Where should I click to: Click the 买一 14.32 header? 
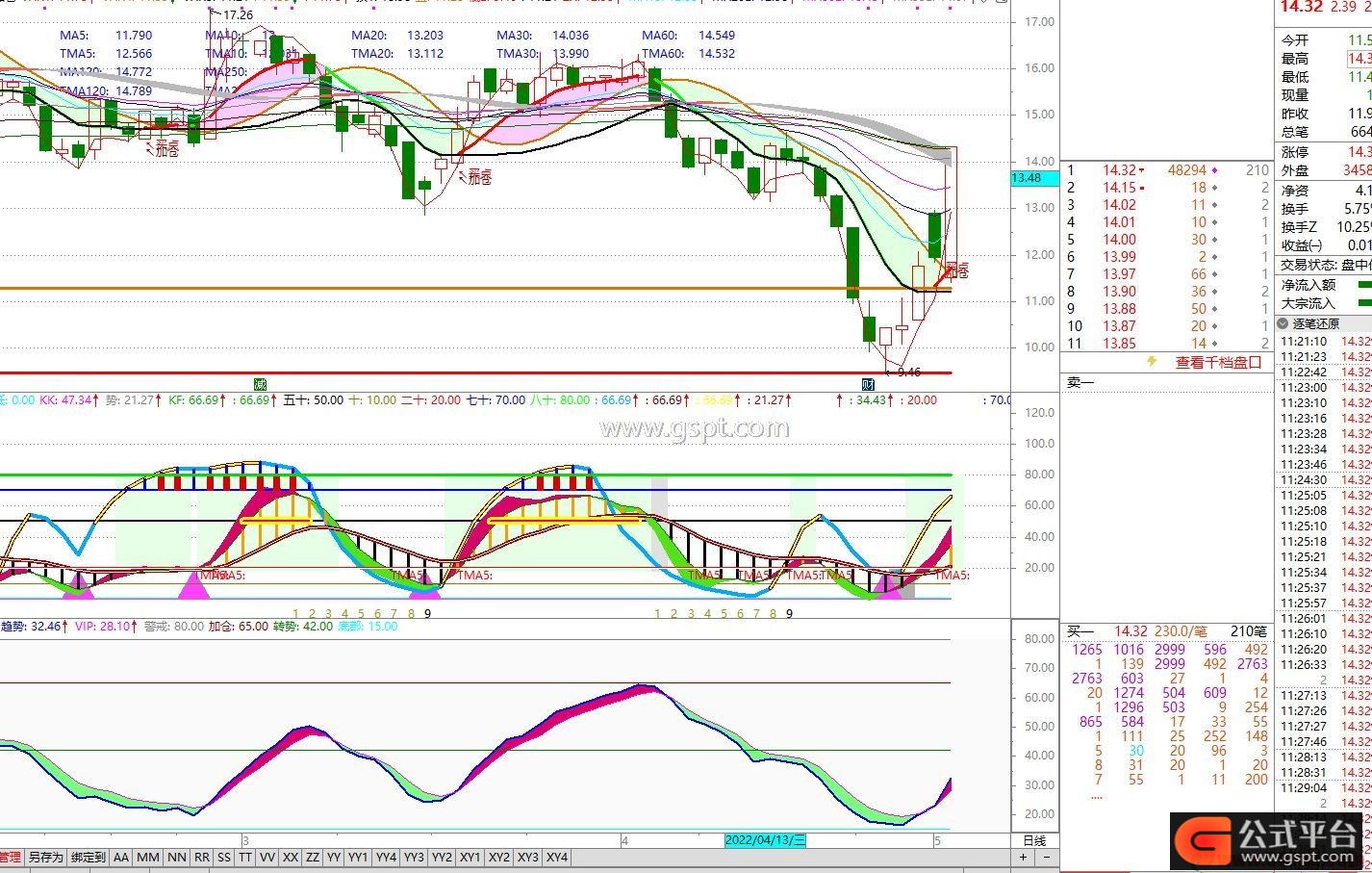coord(1107,632)
